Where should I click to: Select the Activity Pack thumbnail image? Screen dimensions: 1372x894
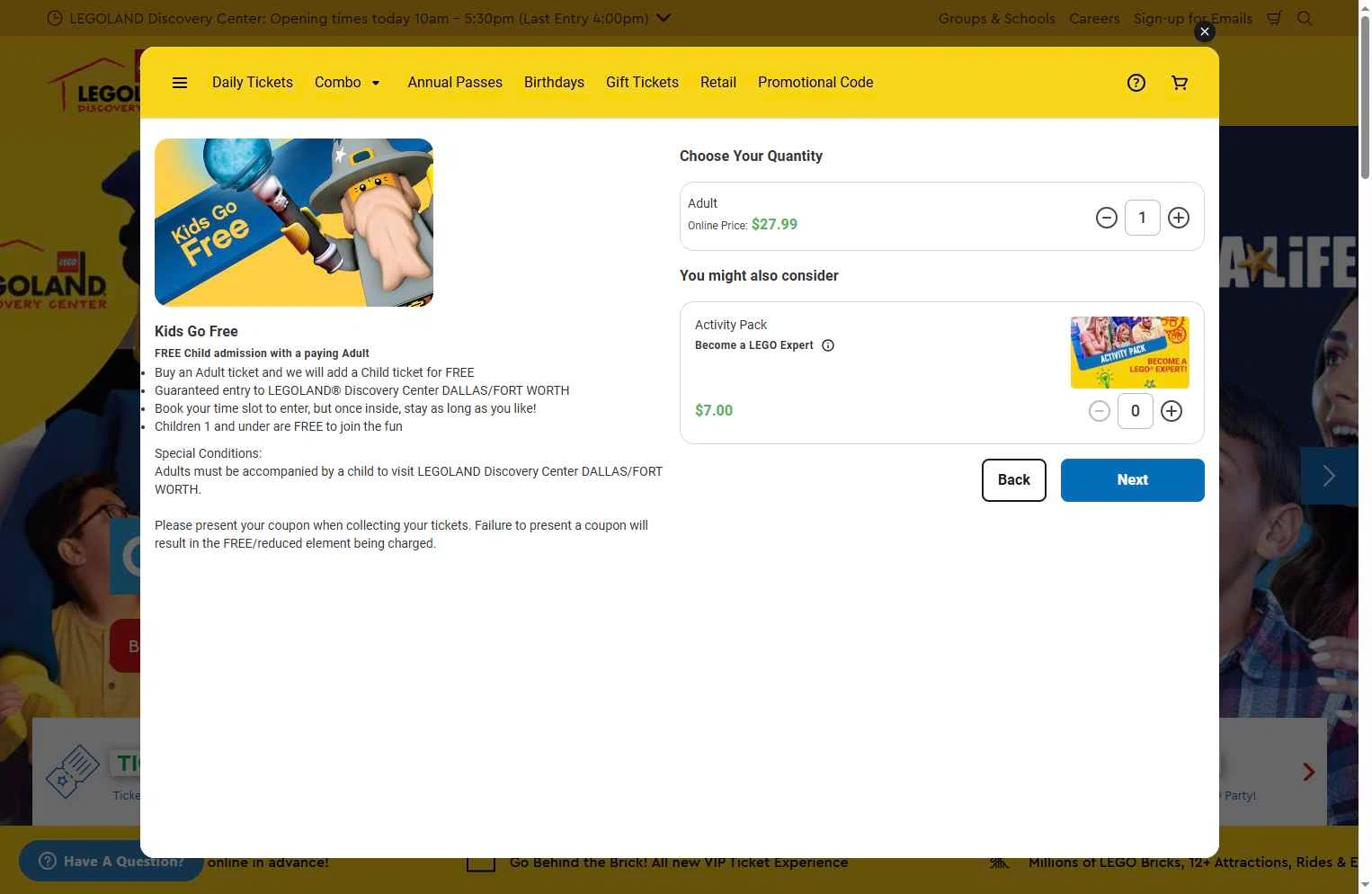click(1130, 353)
